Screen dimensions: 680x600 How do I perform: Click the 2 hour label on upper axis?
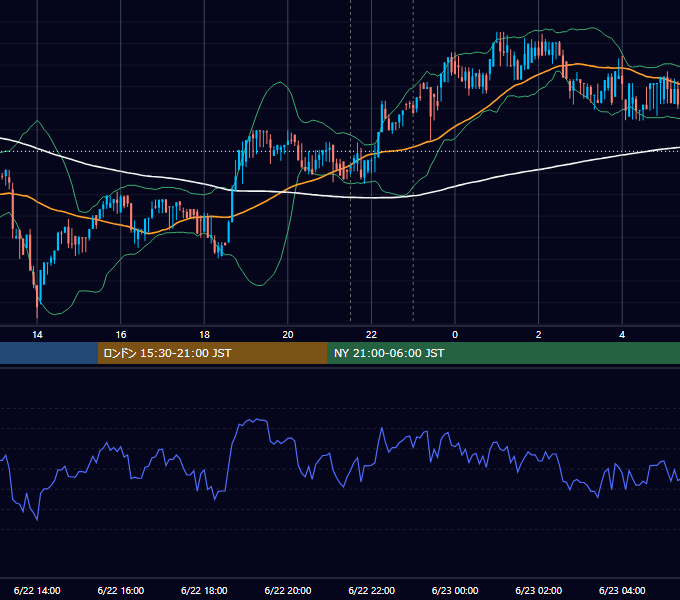click(x=539, y=335)
